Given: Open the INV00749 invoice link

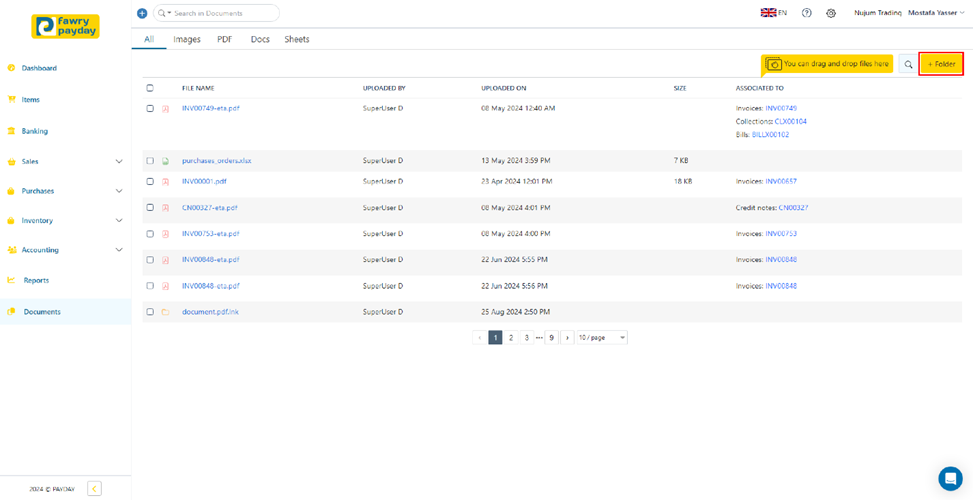Looking at the screenshot, I should tap(781, 108).
